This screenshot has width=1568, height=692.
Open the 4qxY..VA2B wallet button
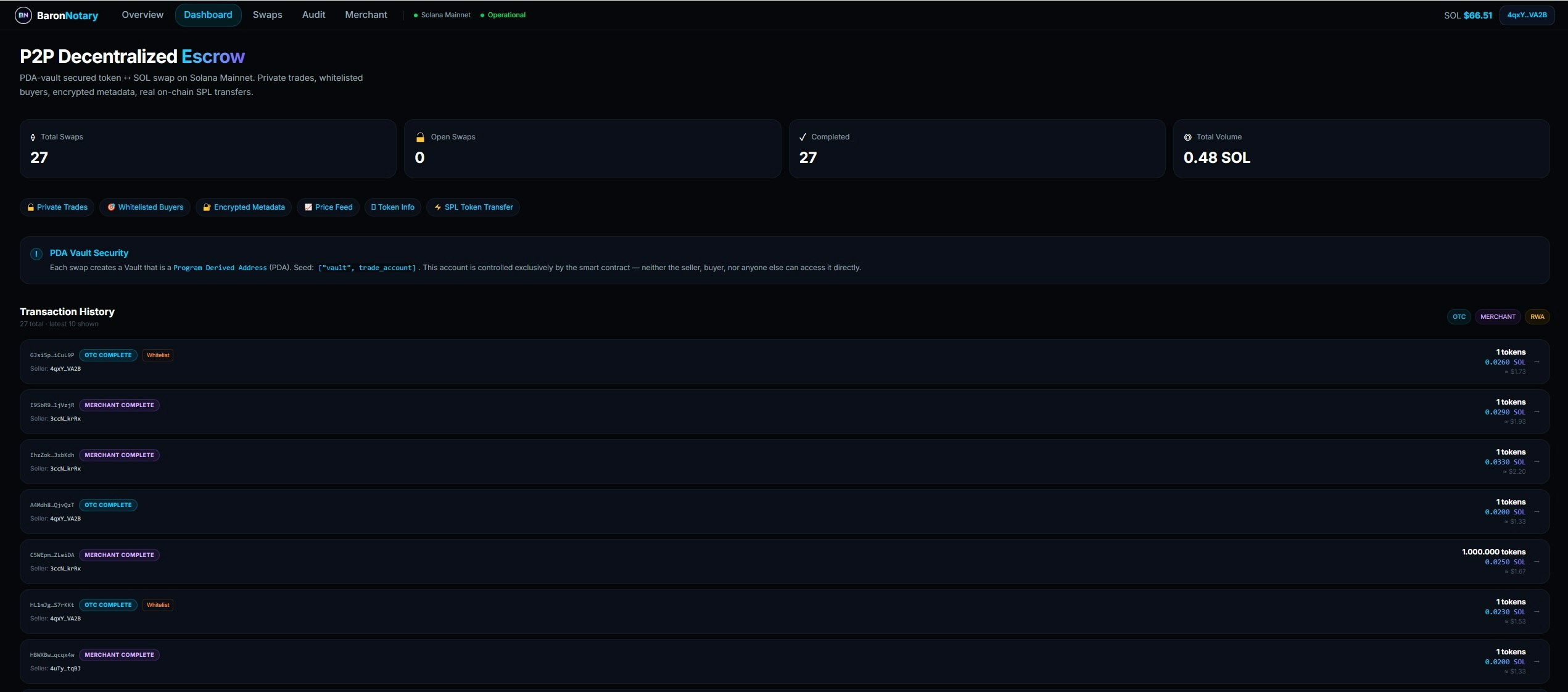tap(1527, 15)
